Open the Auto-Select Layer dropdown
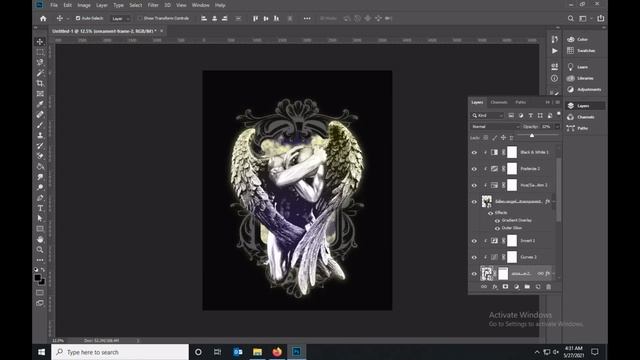 (x=120, y=18)
